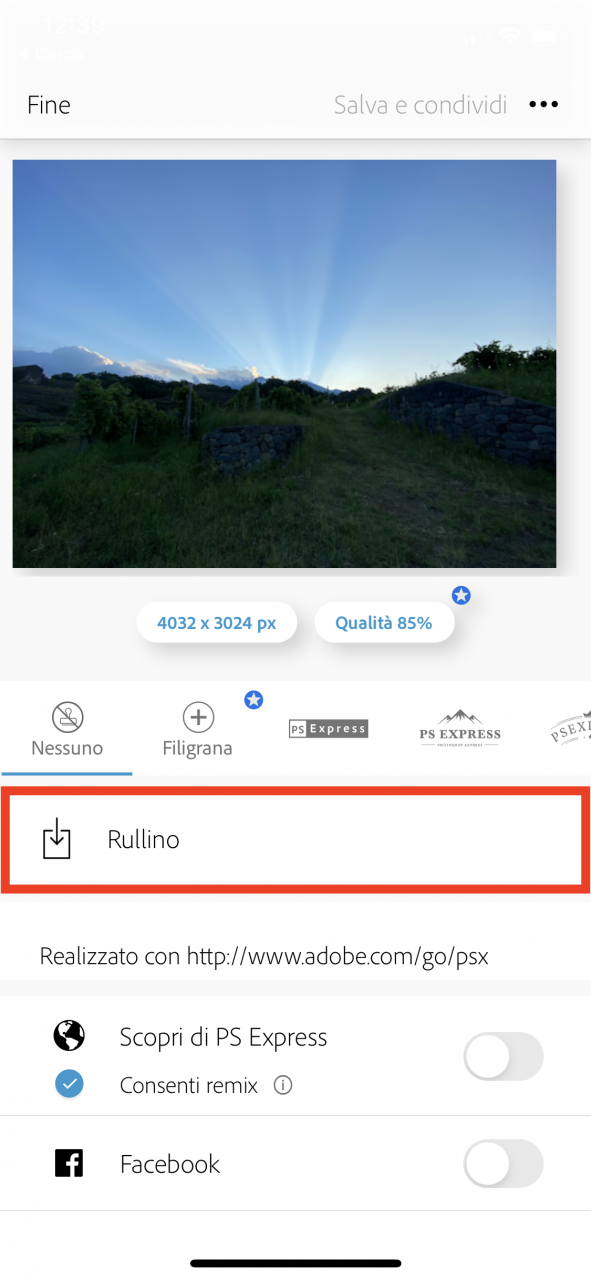The image size is (591, 1280).
Task: Tap the globe icon beside Scopri di PS Express
Action: [x=69, y=1037]
